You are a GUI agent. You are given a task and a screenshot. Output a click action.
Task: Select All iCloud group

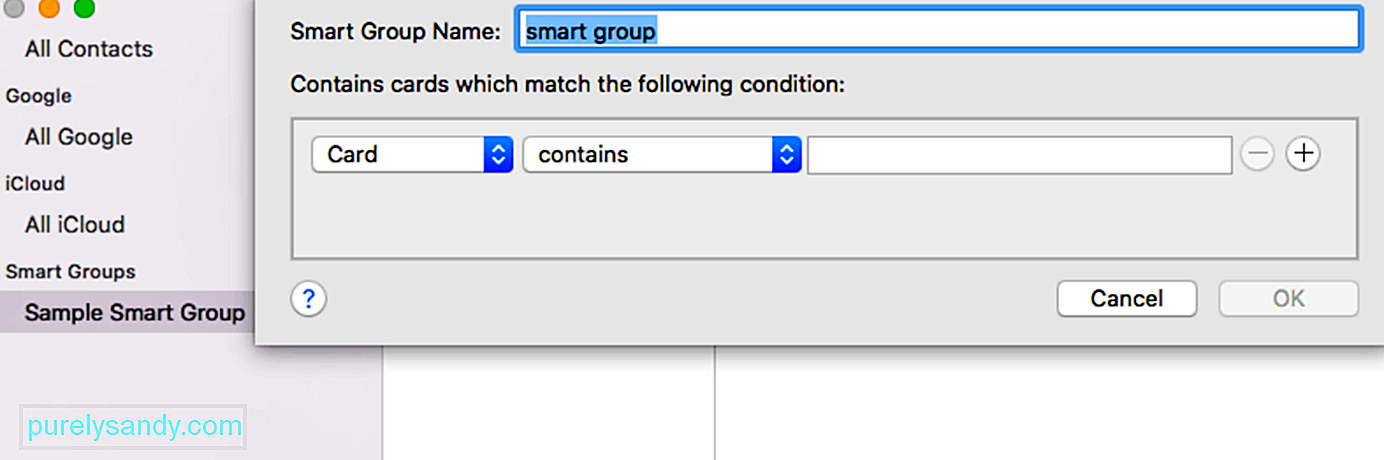point(75,225)
